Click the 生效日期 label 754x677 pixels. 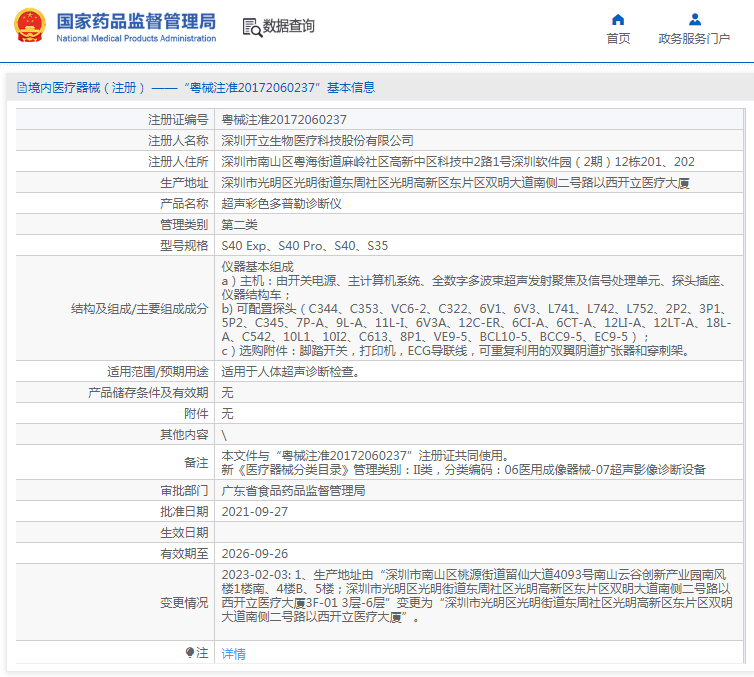tap(184, 533)
